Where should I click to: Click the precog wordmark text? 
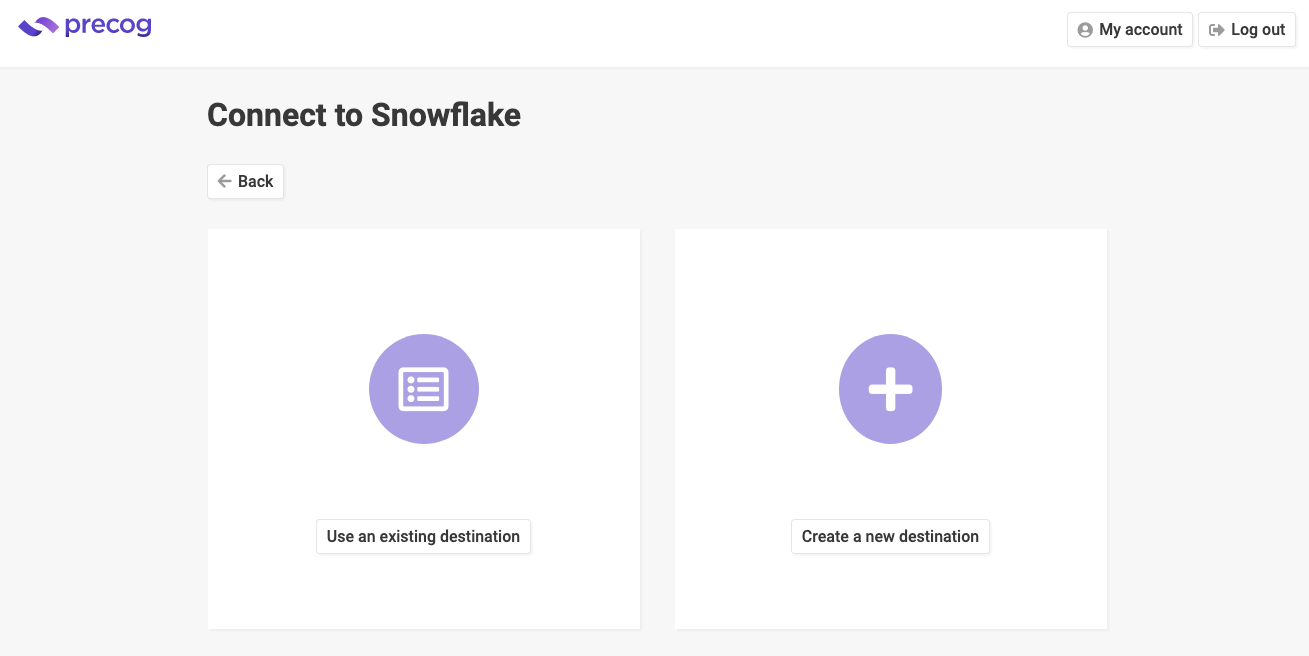(108, 27)
